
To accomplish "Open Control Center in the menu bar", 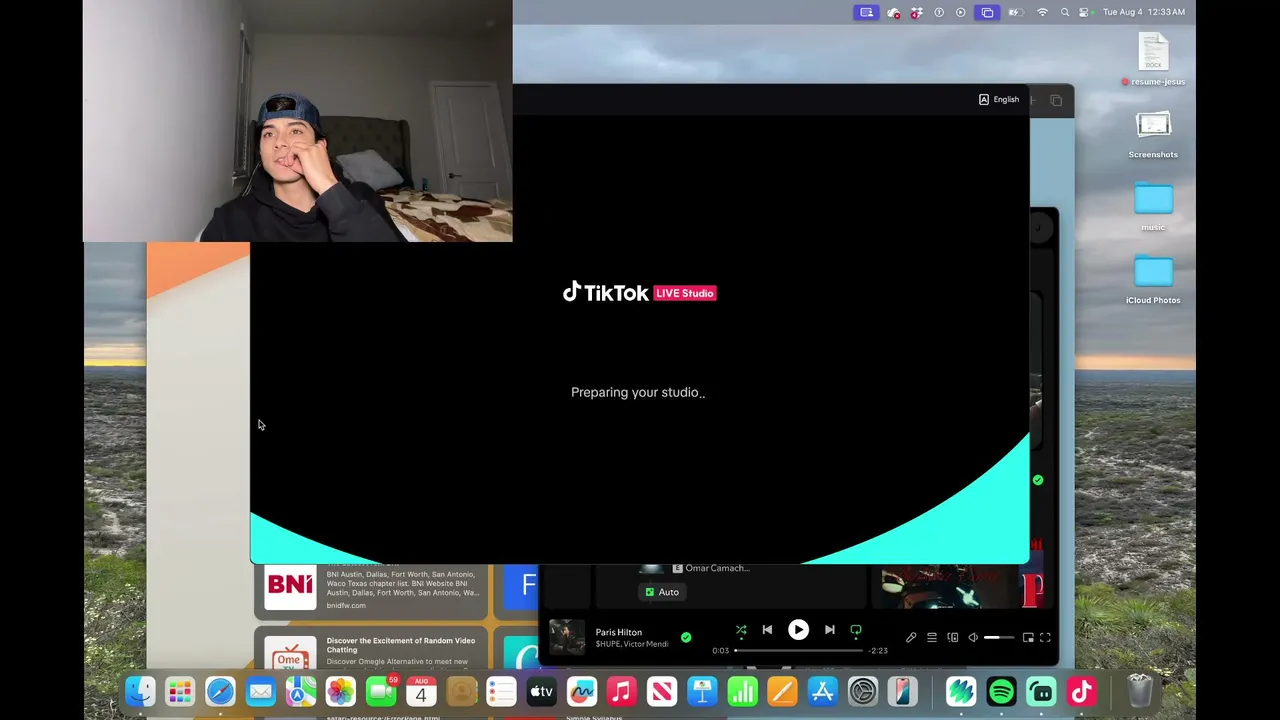I will tap(1084, 12).
